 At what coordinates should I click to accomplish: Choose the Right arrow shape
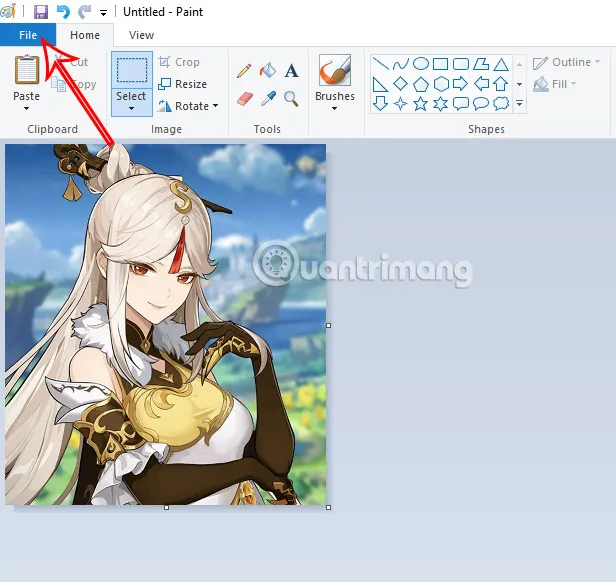[460, 84]
